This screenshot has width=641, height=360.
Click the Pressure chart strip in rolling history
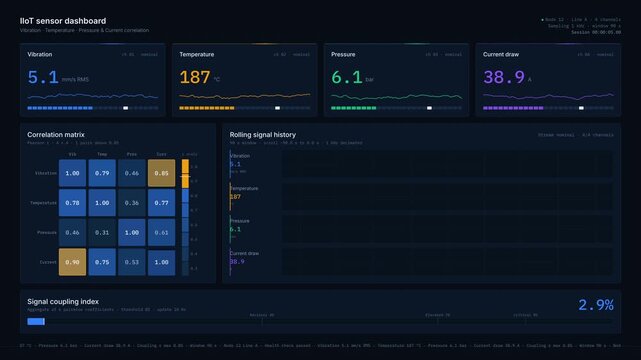[x=447, y=229]
